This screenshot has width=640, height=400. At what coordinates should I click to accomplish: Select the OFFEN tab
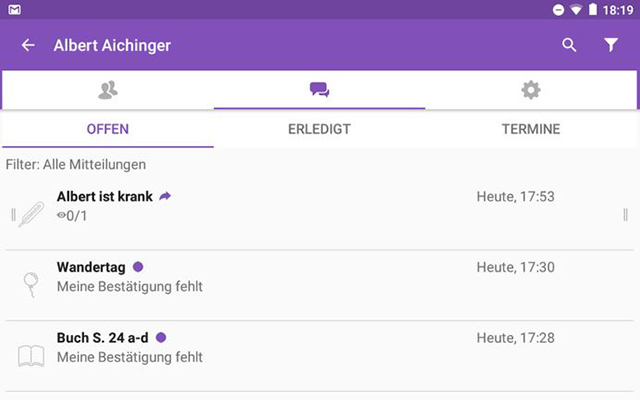click(x=108, y=129)
